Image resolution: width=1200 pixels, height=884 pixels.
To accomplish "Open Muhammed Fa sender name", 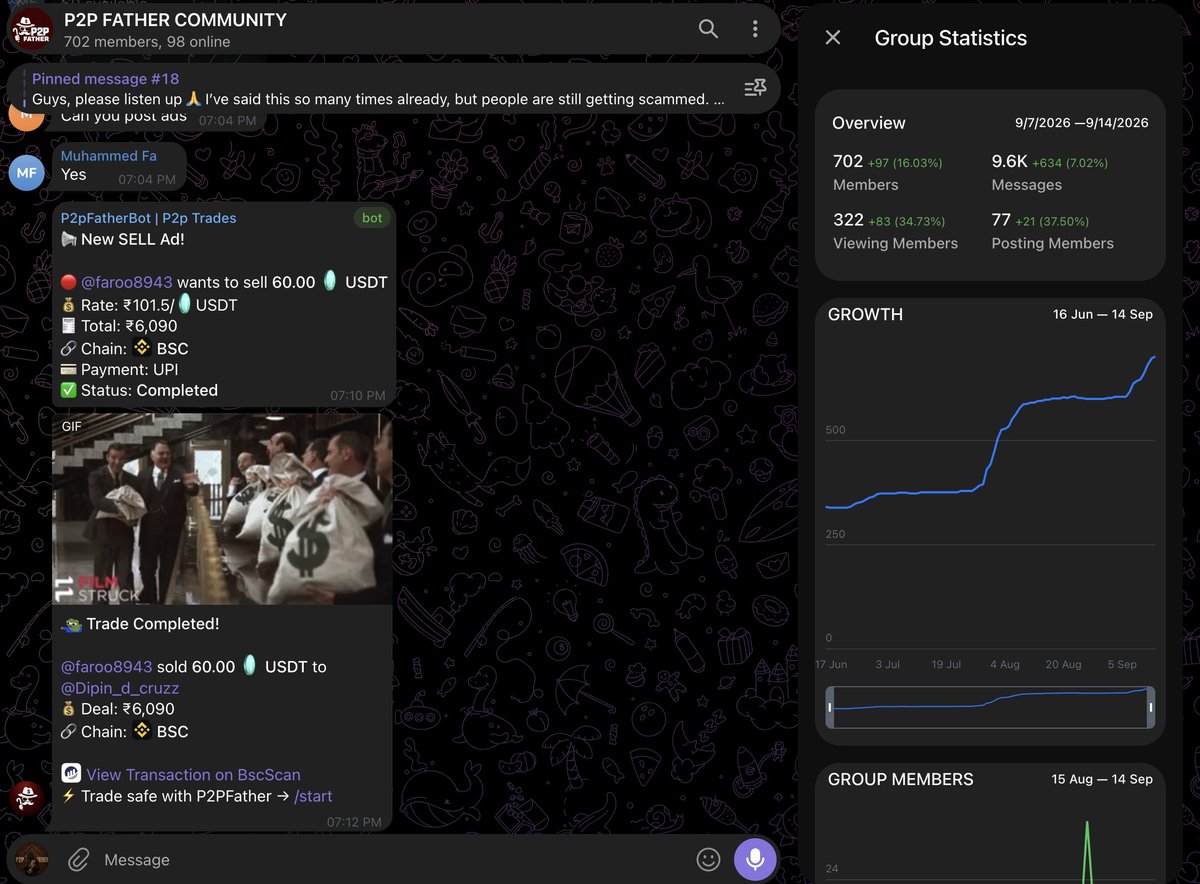I will tap(109, 156).
